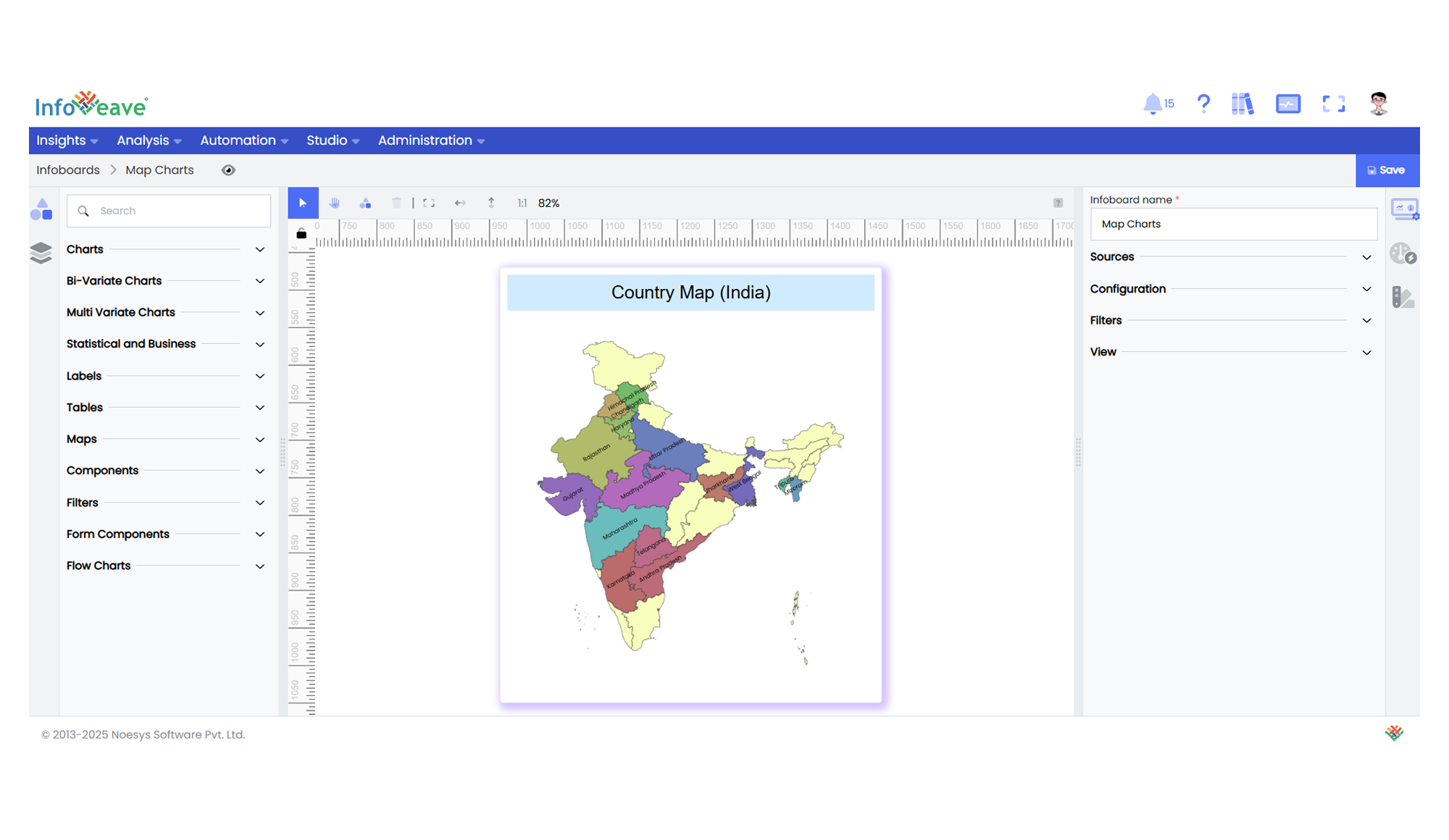Viewport: 1449px width, 840px height.
Task: Fit canvas to height arrow icon
Action: point(491,203)
